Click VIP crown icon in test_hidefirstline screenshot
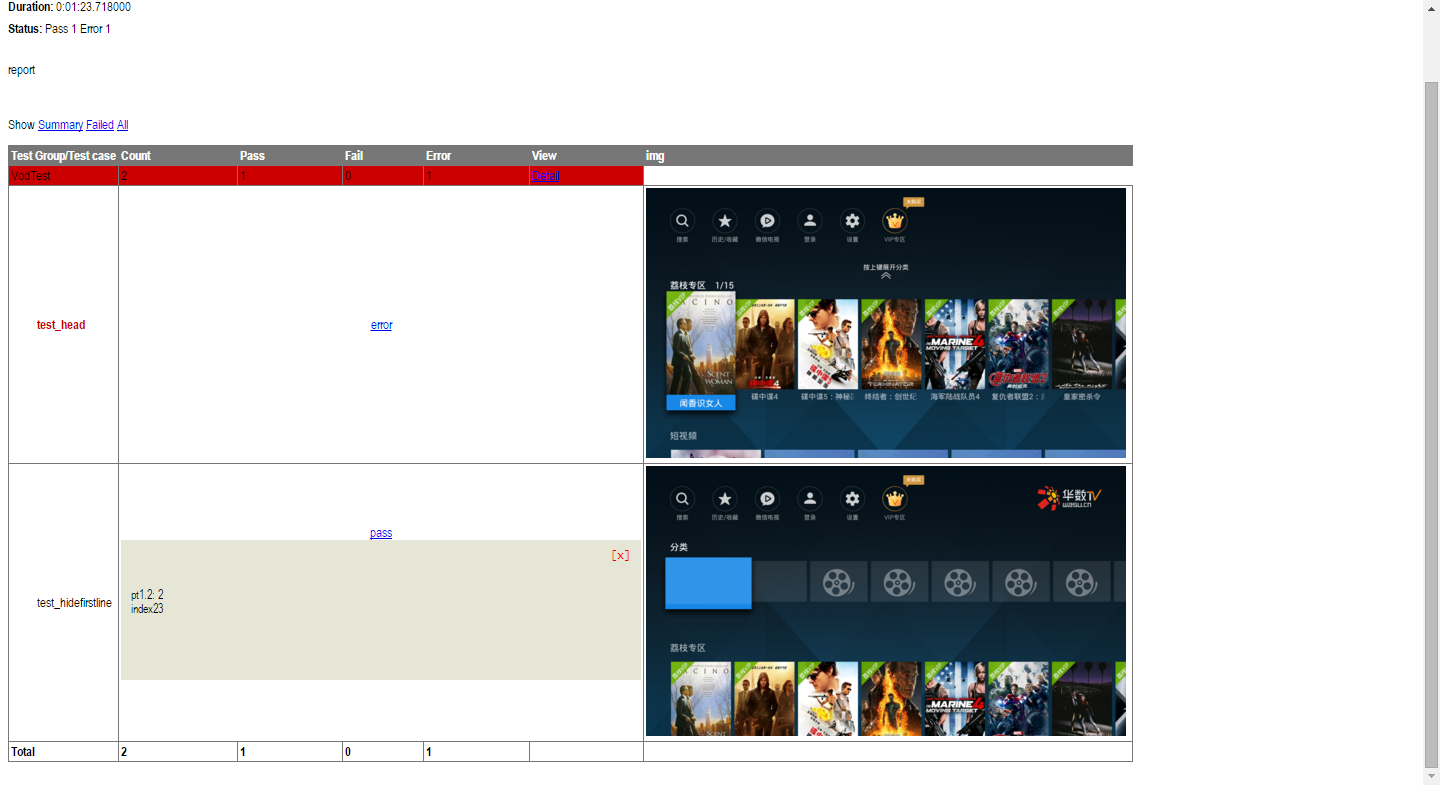Viewport: 1440px width, 785px height. [895, 498]
